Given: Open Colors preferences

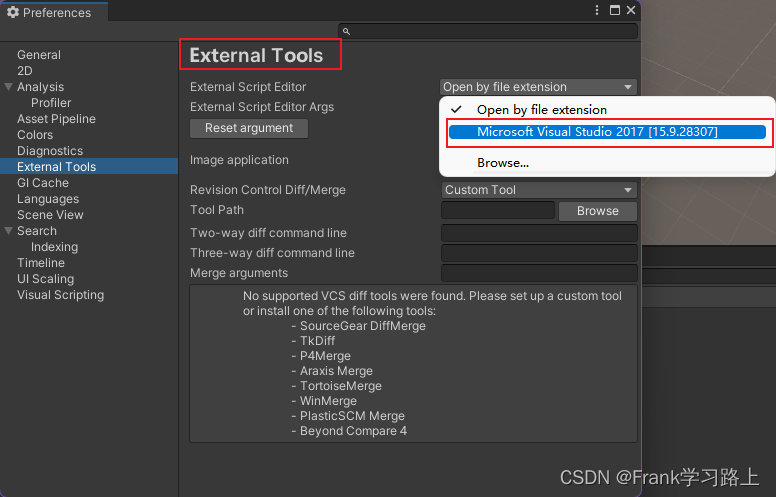Looking at the screenshot, I should [35, 135].
